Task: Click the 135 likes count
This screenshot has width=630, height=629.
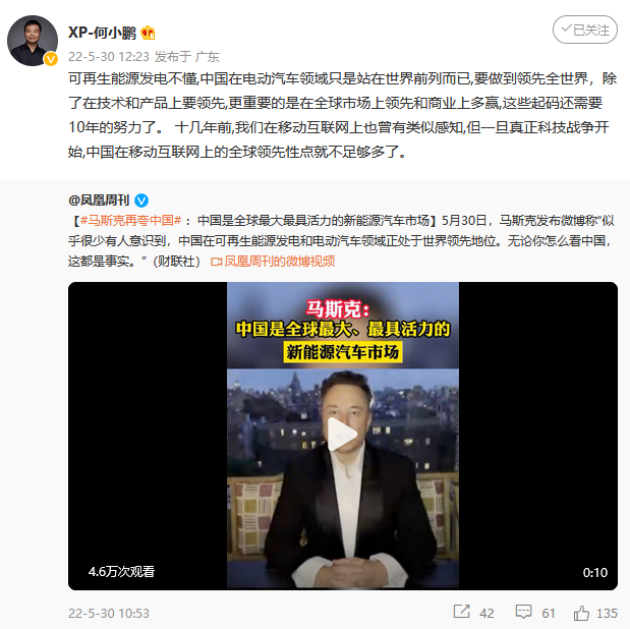Action: click(607, 613)
